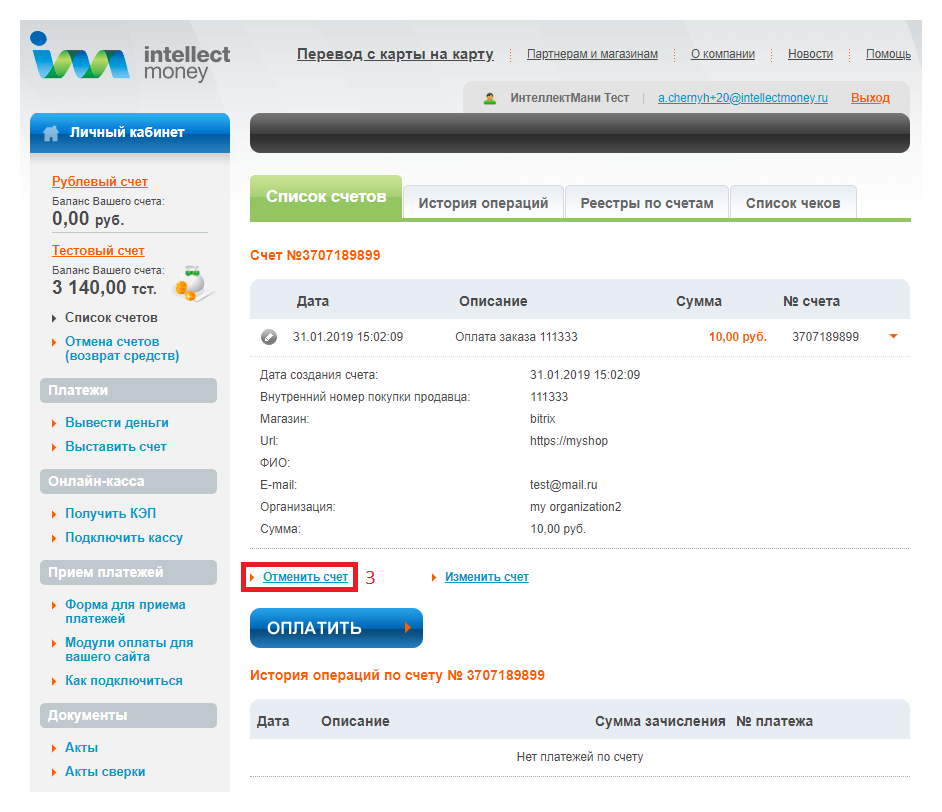Open Как подключиться link
The width and height of the screenshot is (942, 812).
point(124,680)
